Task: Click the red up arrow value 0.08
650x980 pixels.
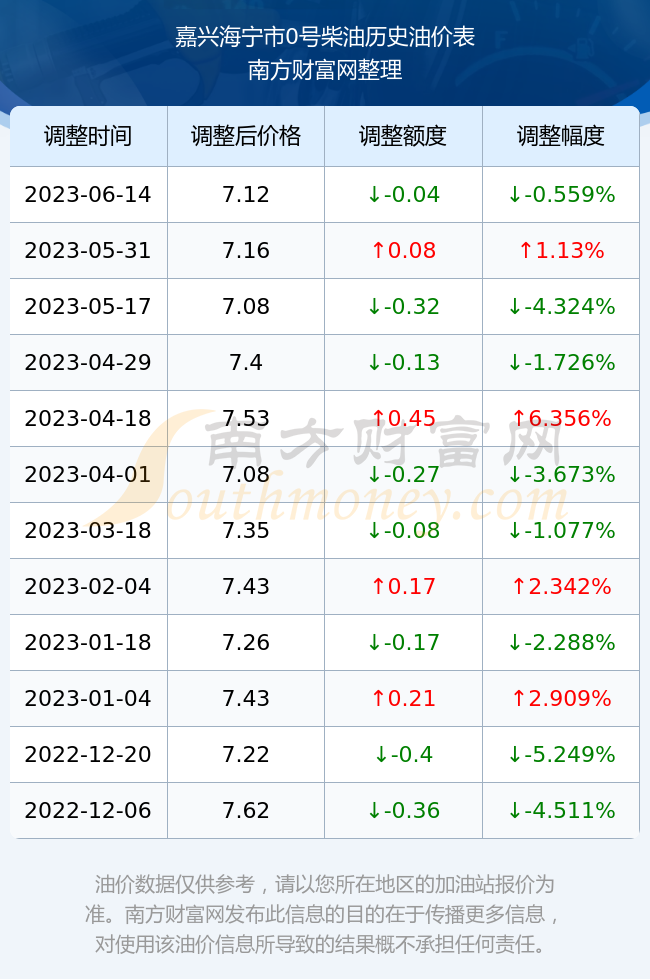Action: [x=403, y=251]
